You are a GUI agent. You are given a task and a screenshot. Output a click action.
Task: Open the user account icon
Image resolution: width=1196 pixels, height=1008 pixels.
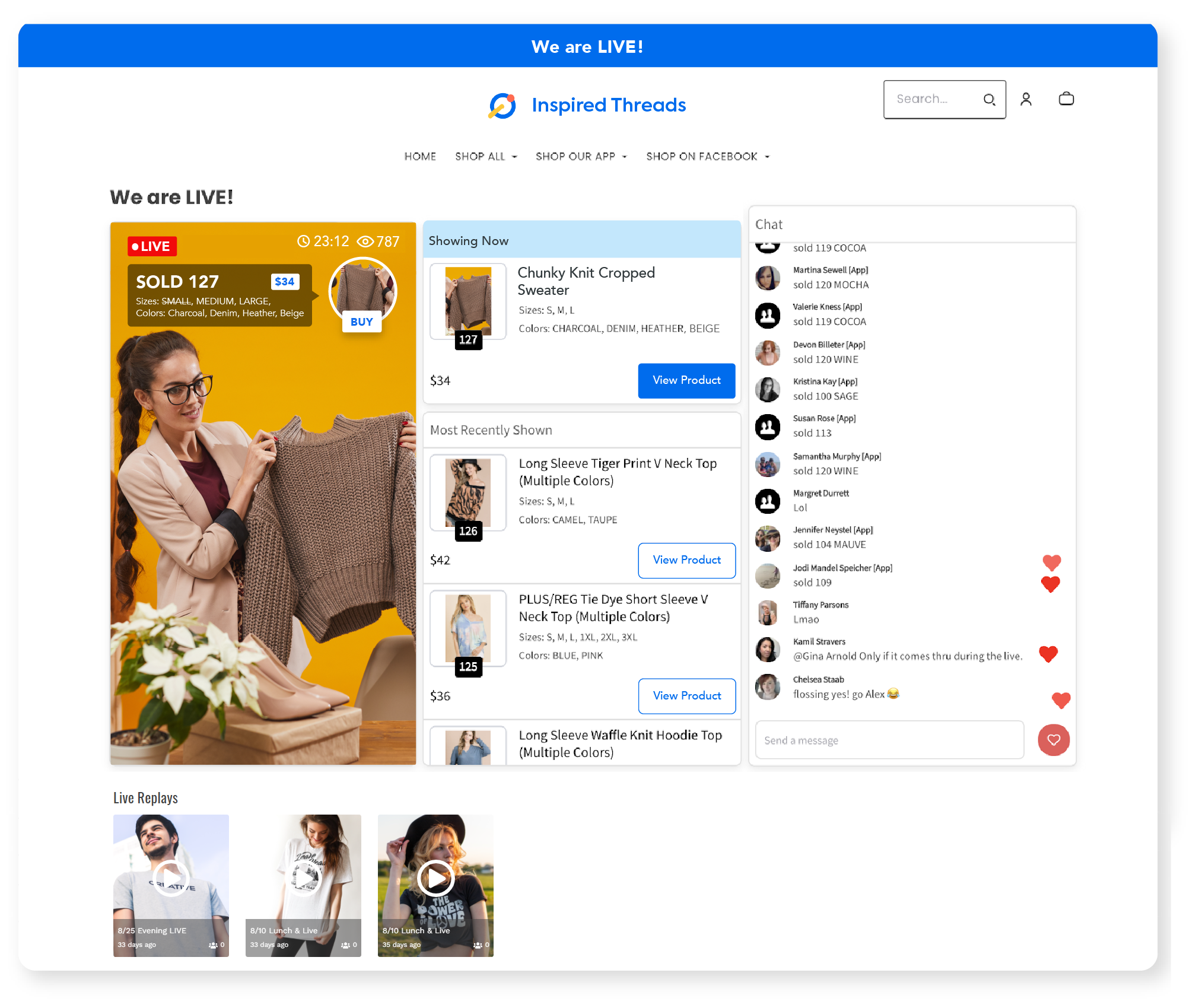[x=1026, y=99]
